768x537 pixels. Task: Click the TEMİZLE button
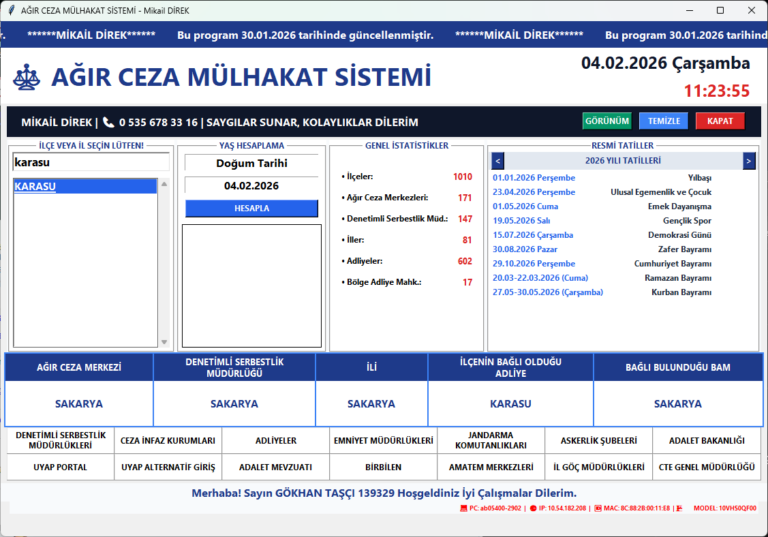[664, 121]
